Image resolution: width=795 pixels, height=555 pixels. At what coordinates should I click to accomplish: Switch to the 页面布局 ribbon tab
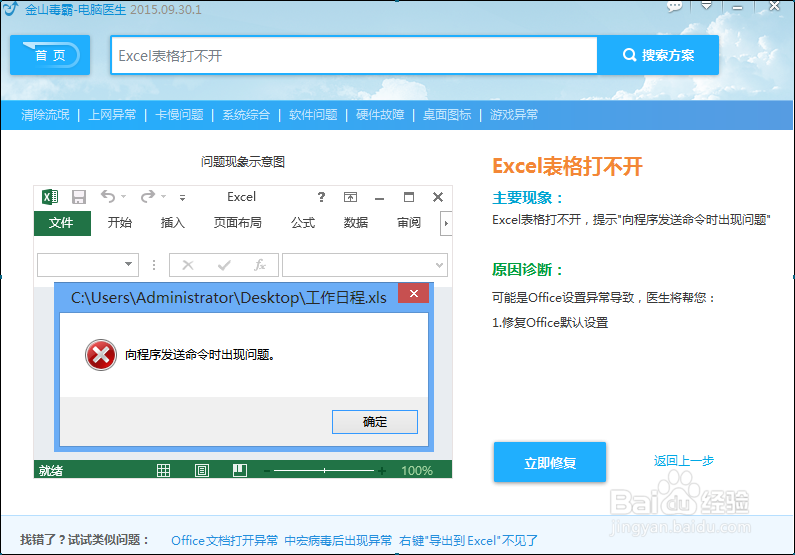click(237, 223)
